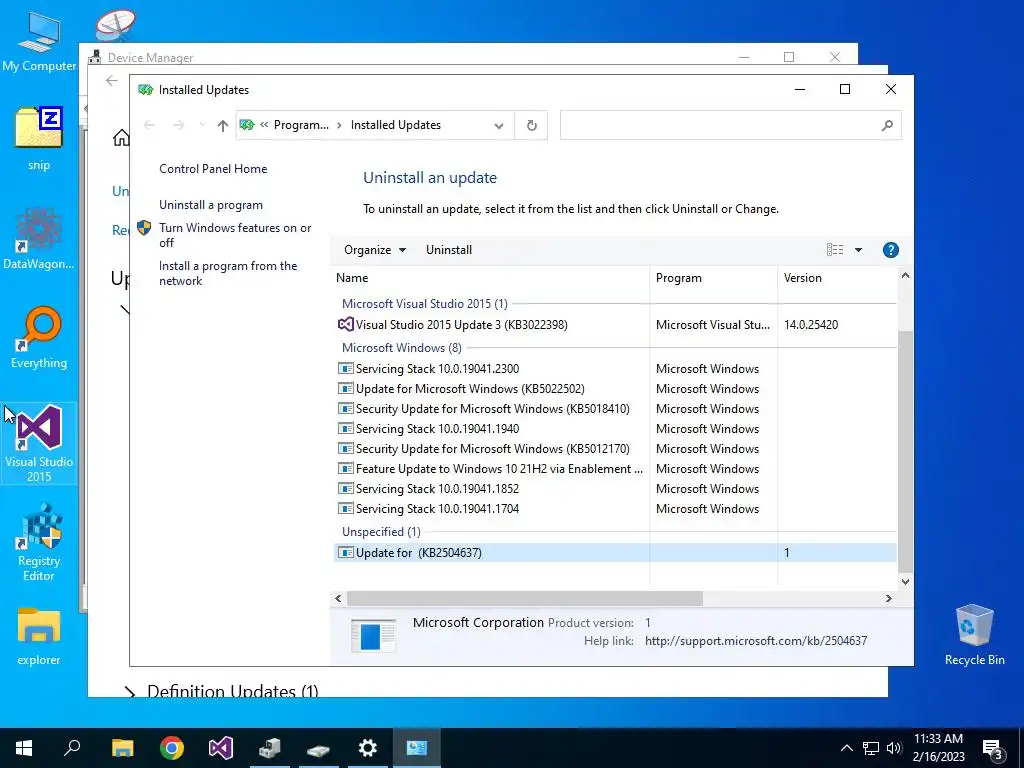The height and width of the screenshot is (768, 1024).
Task: Click the Windows Start button
Action: [24, 748]
